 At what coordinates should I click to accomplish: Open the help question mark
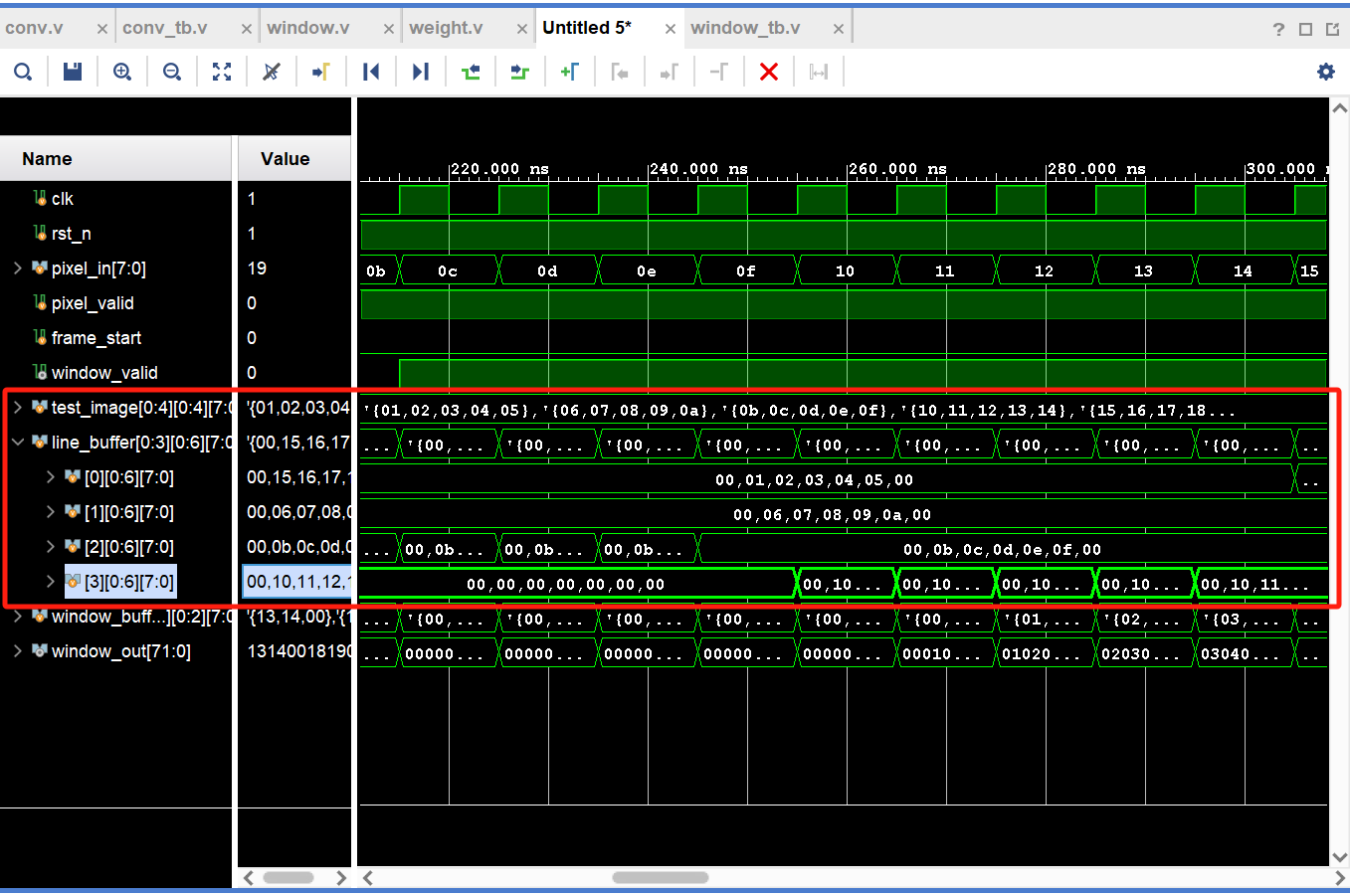click(x=1279, y=29)
